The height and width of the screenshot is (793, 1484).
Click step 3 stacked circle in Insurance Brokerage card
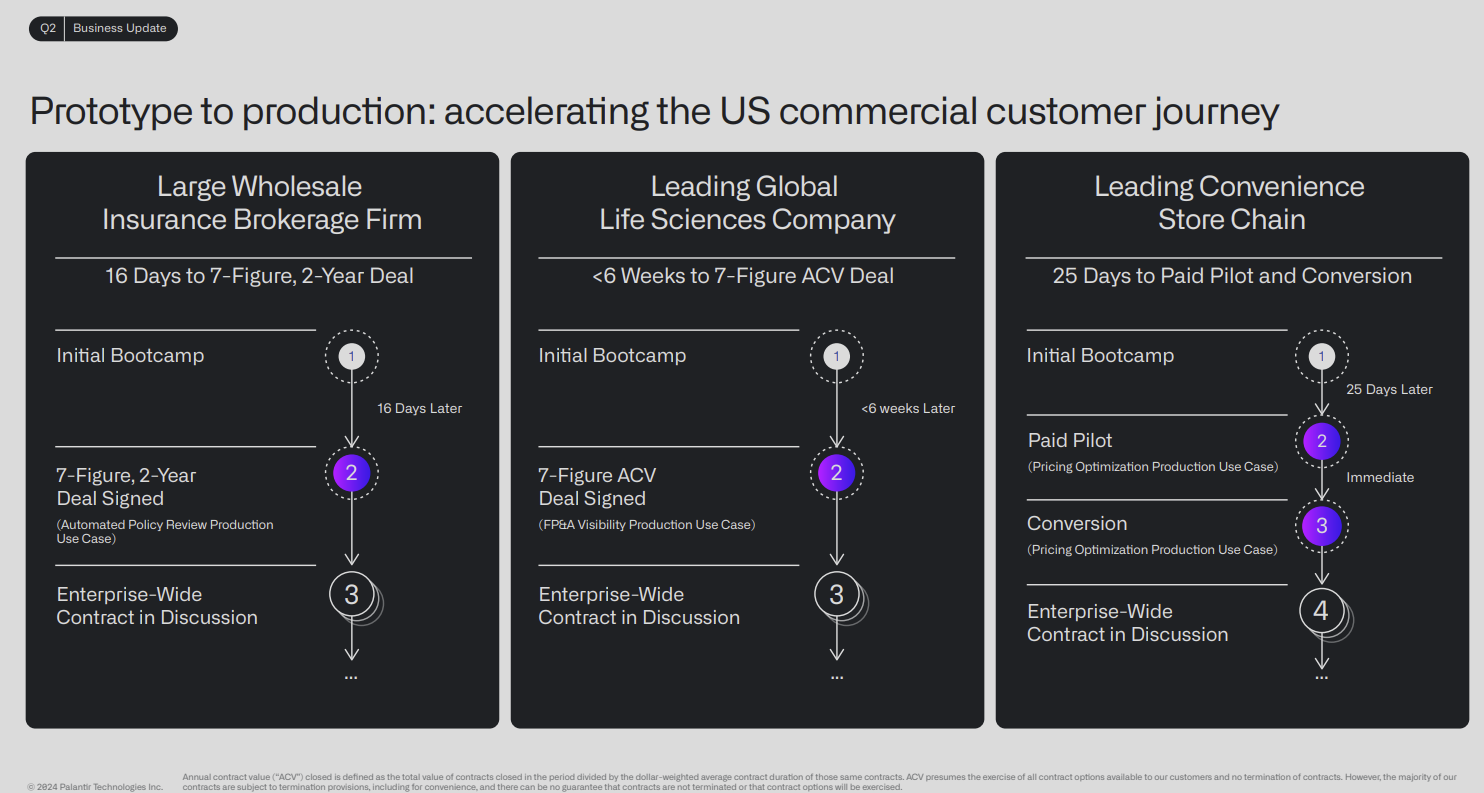[x=352, y=595]
